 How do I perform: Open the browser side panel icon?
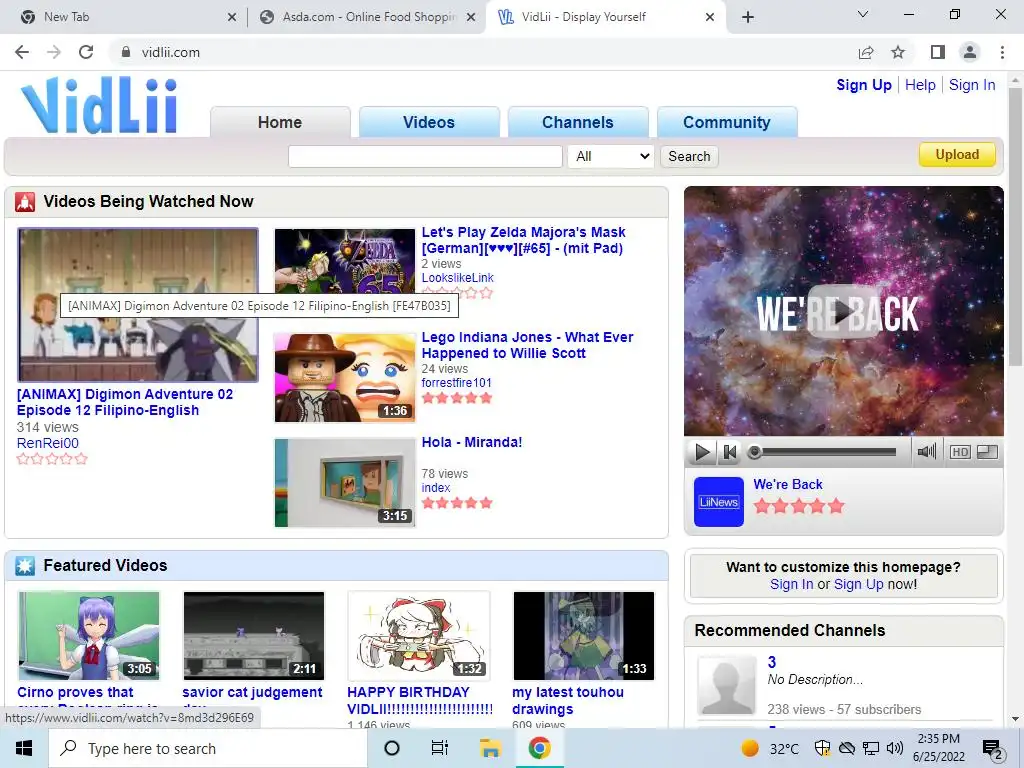(x=938, y=52)
